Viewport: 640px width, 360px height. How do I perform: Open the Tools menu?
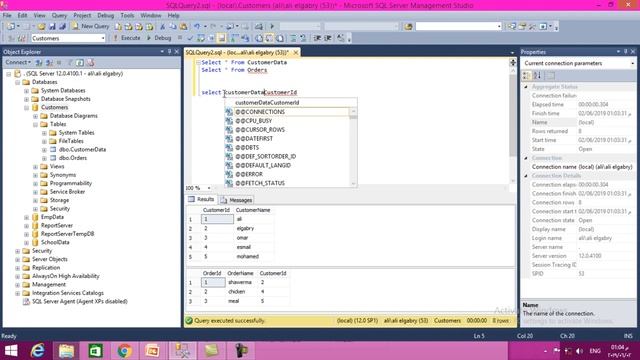click(127, 16)
